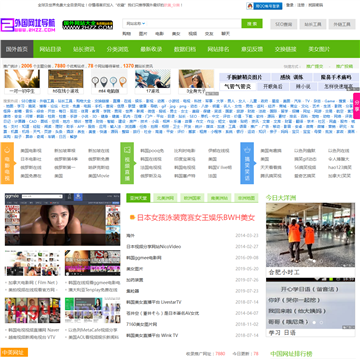Open 美女图片 in the green navigation bar

click(x=319, y=49)
